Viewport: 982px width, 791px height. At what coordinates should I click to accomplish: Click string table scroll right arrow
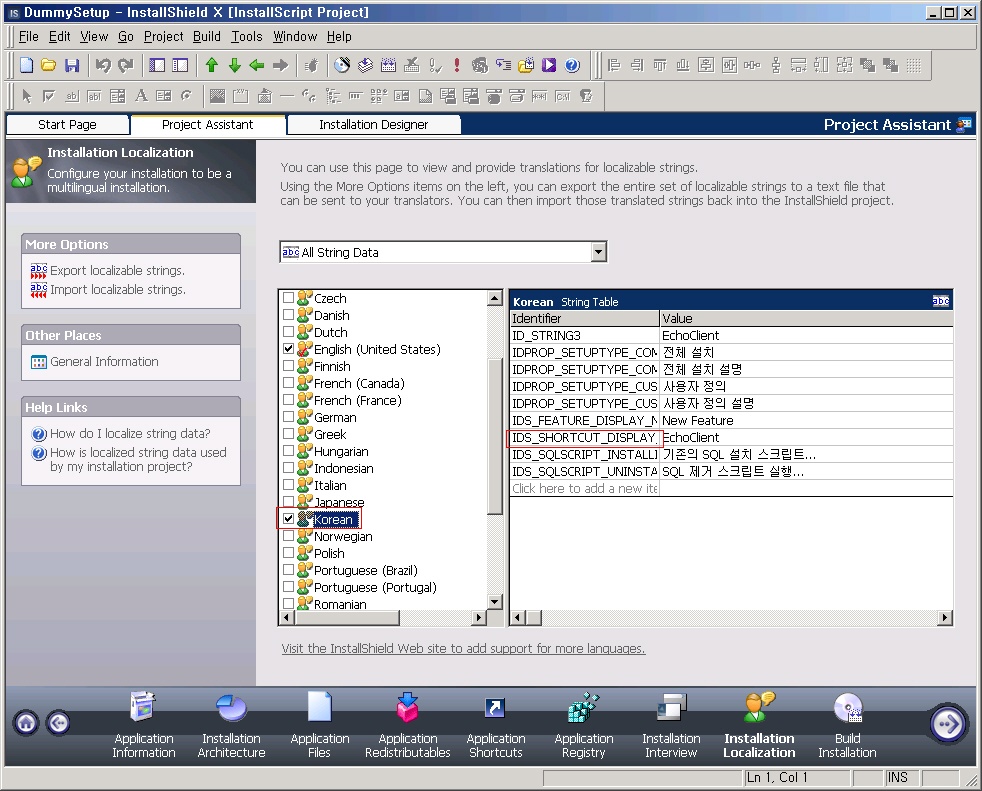(945, 618)
